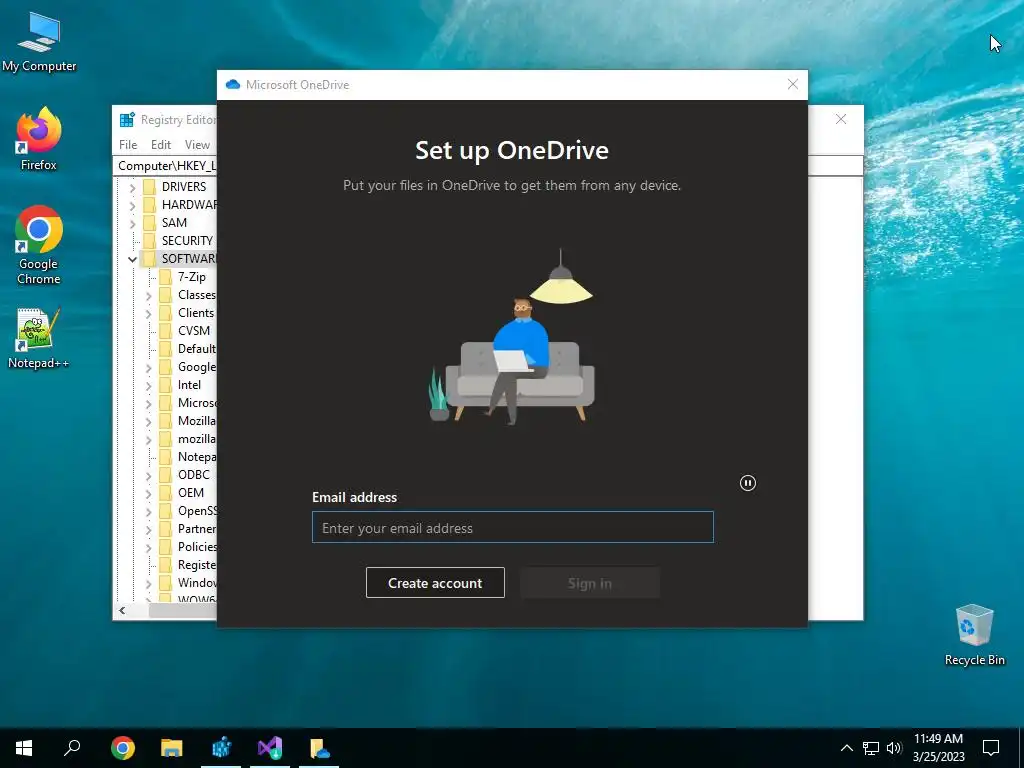Click the Clients folder icon
Image resolution: width=1024 pixels, height=768 pixels.
[165, 313]
